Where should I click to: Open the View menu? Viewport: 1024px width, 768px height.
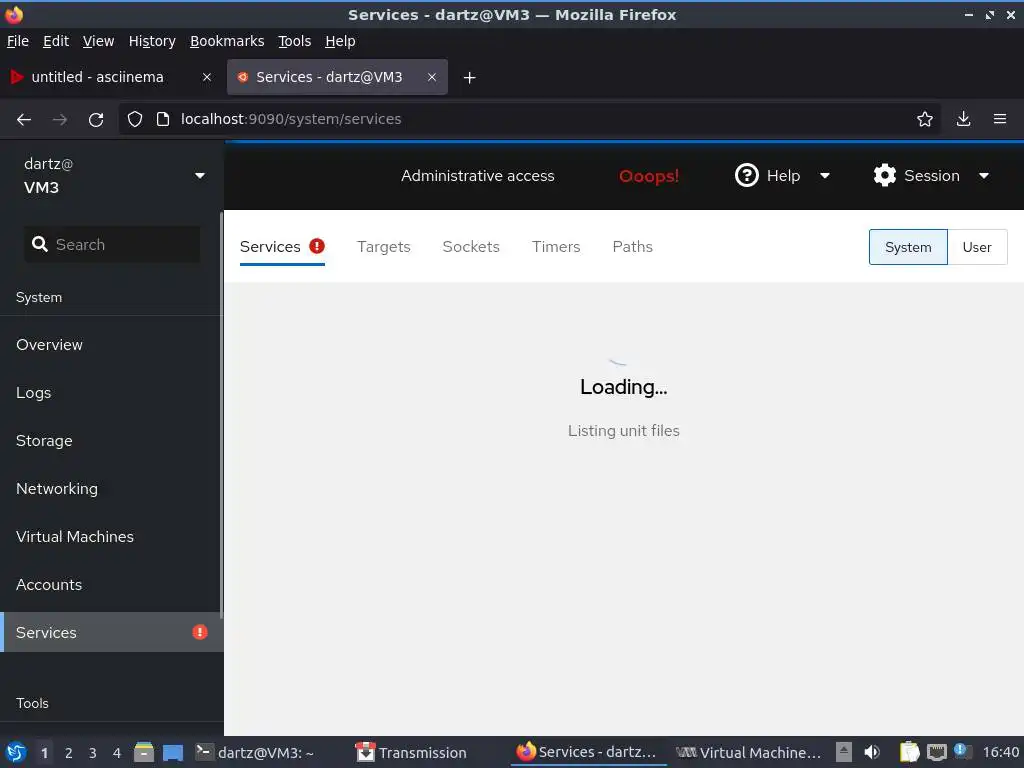tap(98, 41)
